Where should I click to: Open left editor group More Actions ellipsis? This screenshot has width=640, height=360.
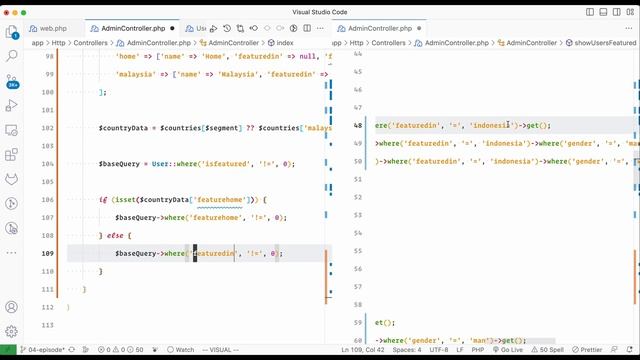click(x=320, y=28)
